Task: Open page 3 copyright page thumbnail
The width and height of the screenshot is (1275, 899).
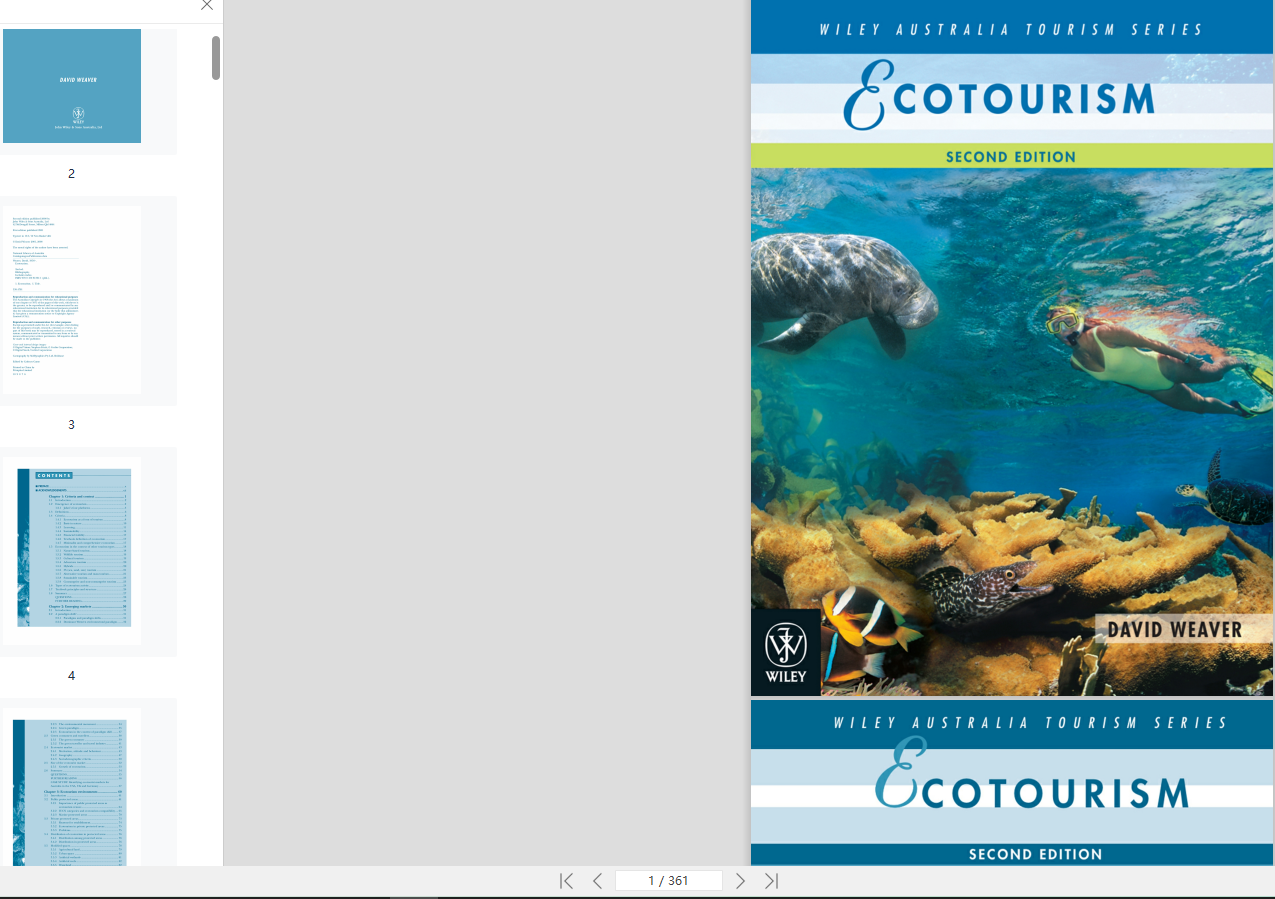Action: point(72,300)
